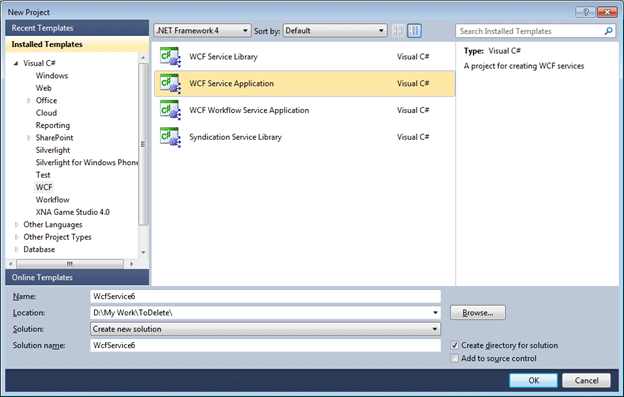Select the Workflow template category
The width and height of the screenshot is (624, 397).
tap(53, 200)
